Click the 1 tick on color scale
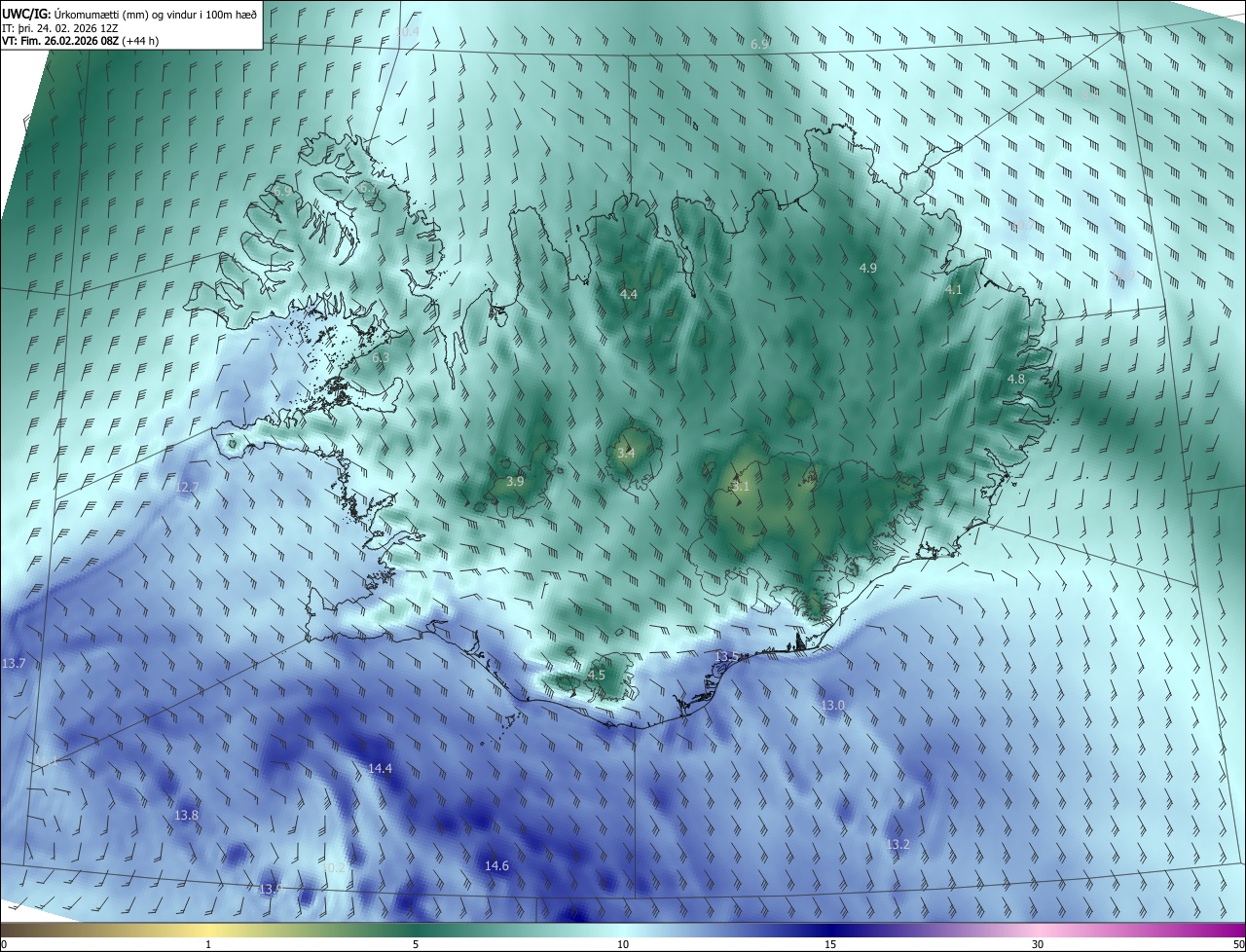 coord(208,944)
